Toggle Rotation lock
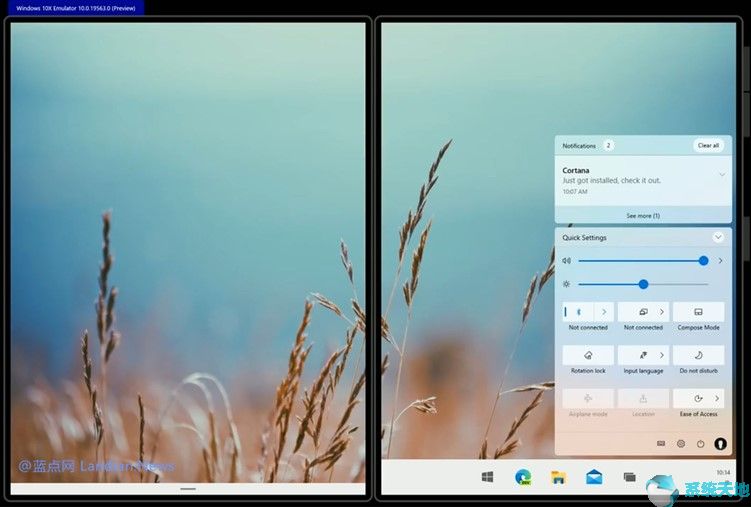Viewport: 751px width, 507px height. click(588, 355)
